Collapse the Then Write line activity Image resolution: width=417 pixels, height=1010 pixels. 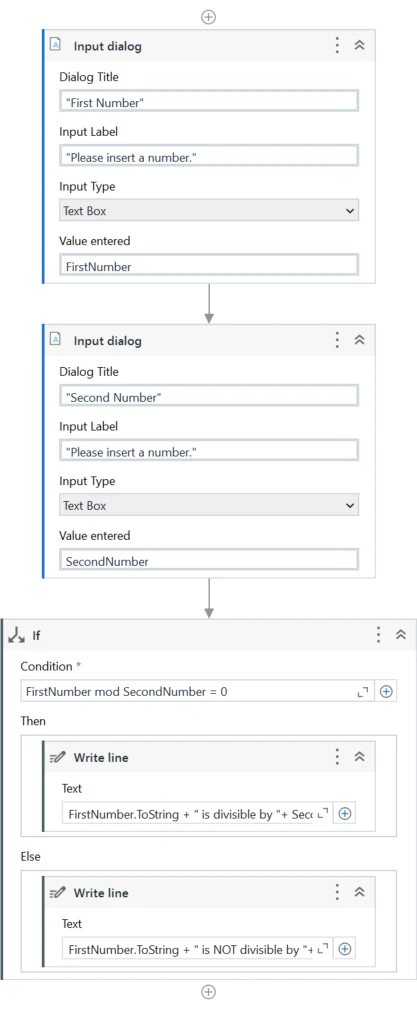360,757
